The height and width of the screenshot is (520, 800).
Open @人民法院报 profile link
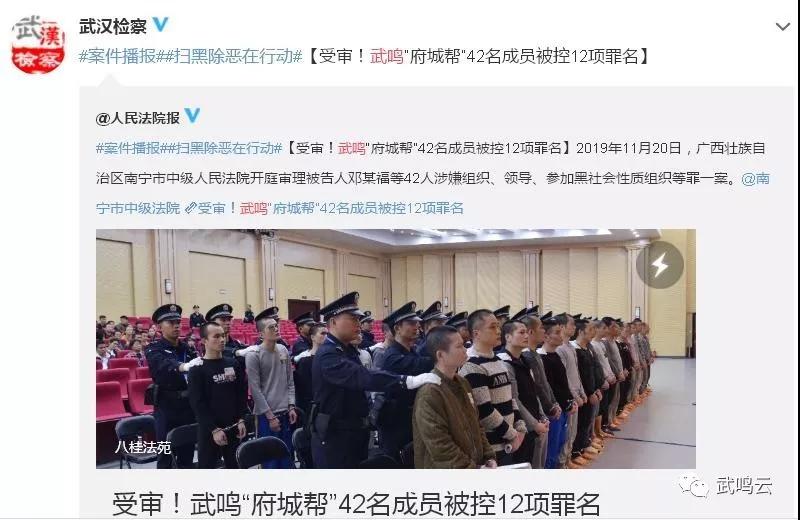pyautogui.click(x=138, y=118)
